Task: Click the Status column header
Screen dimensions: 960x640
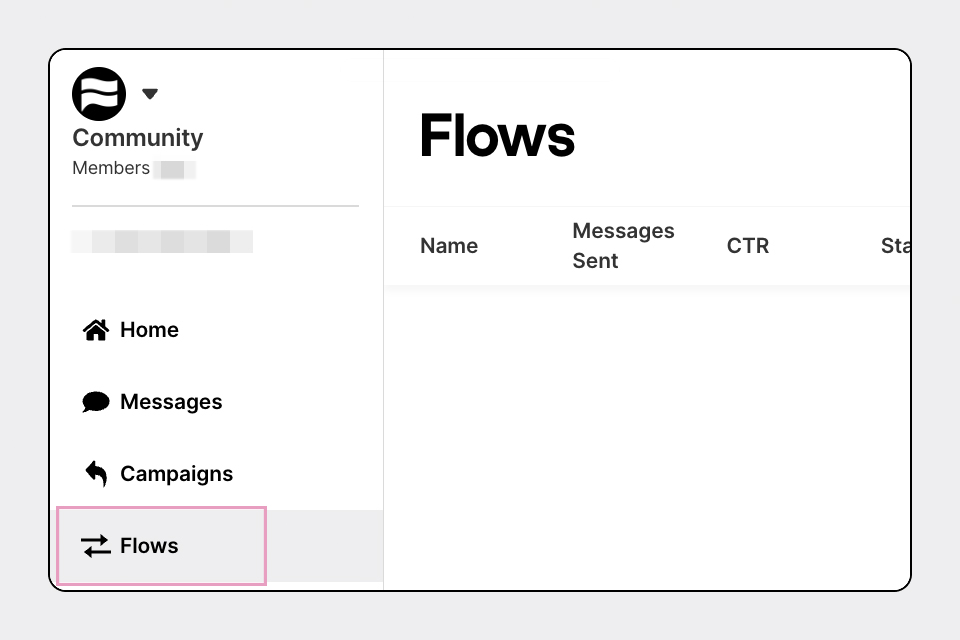Action: (x=897, y=245)
